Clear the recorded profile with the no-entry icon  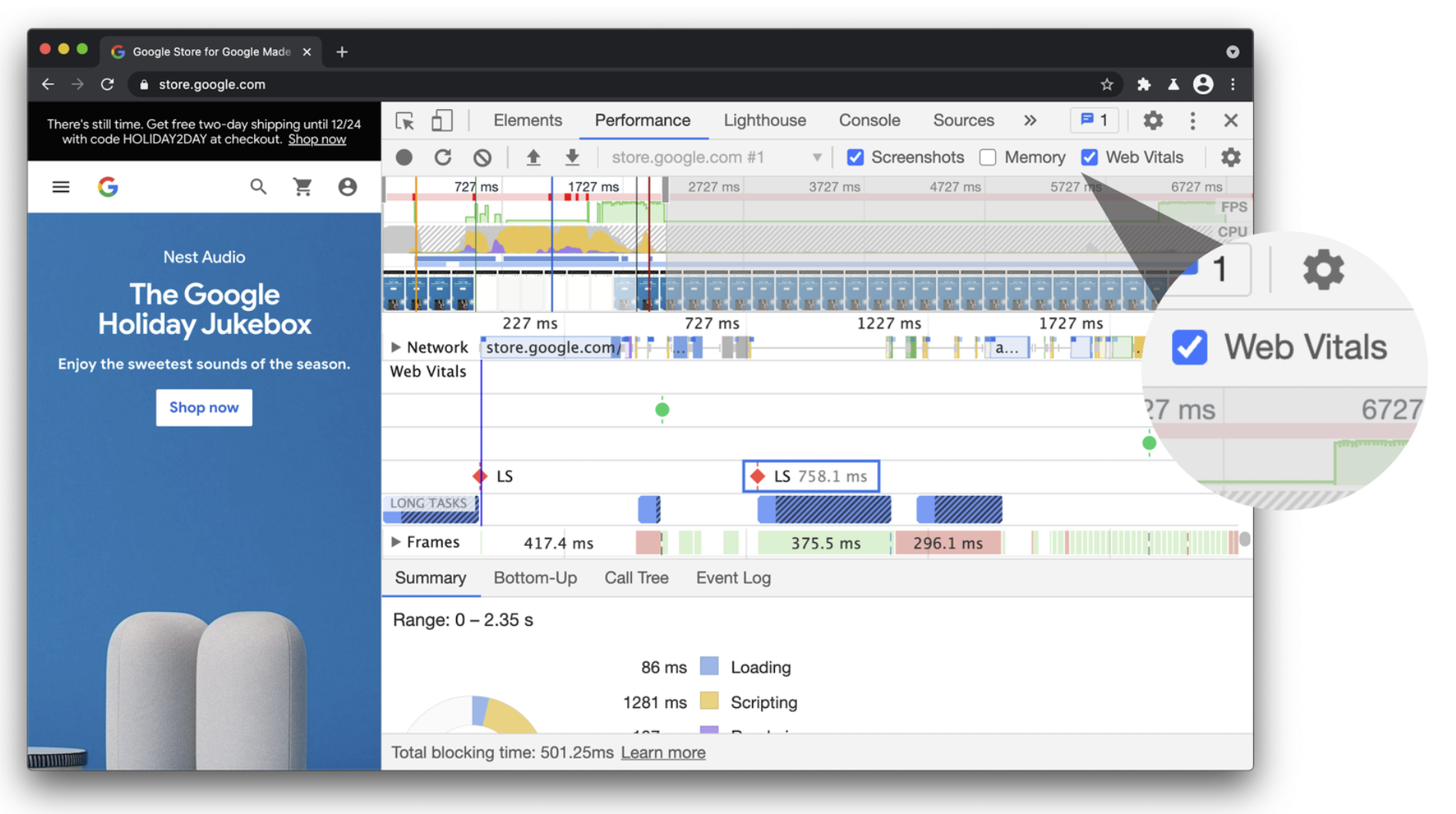pos(482,157)
